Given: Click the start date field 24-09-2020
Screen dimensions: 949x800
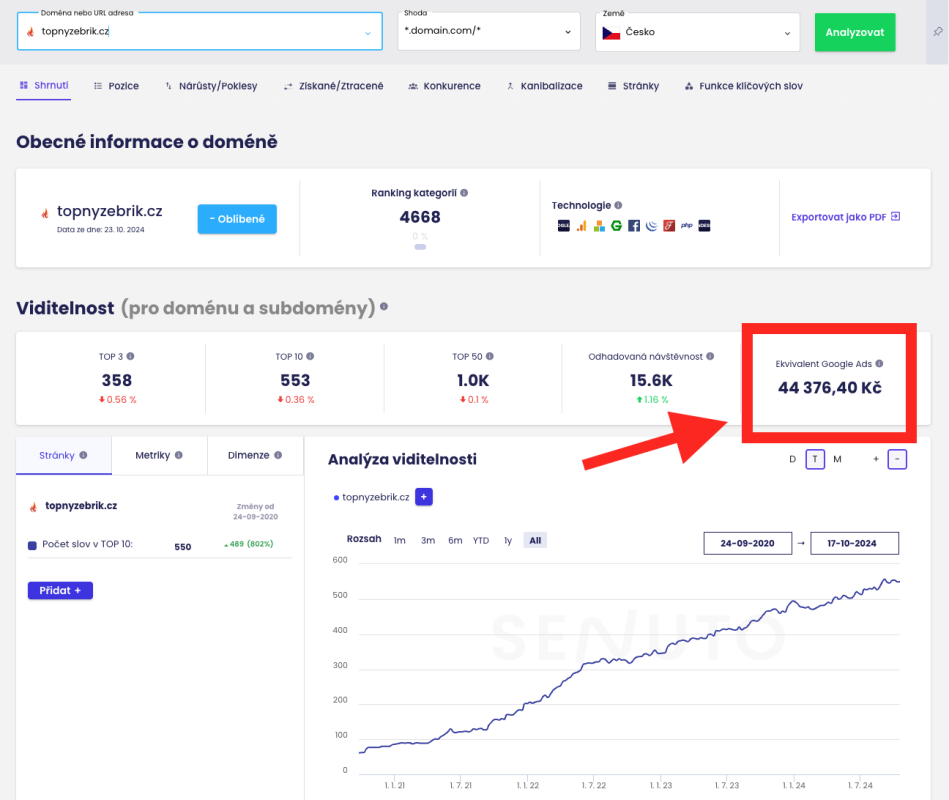Looking at the screenshot, I should click(x=747, y=543).
